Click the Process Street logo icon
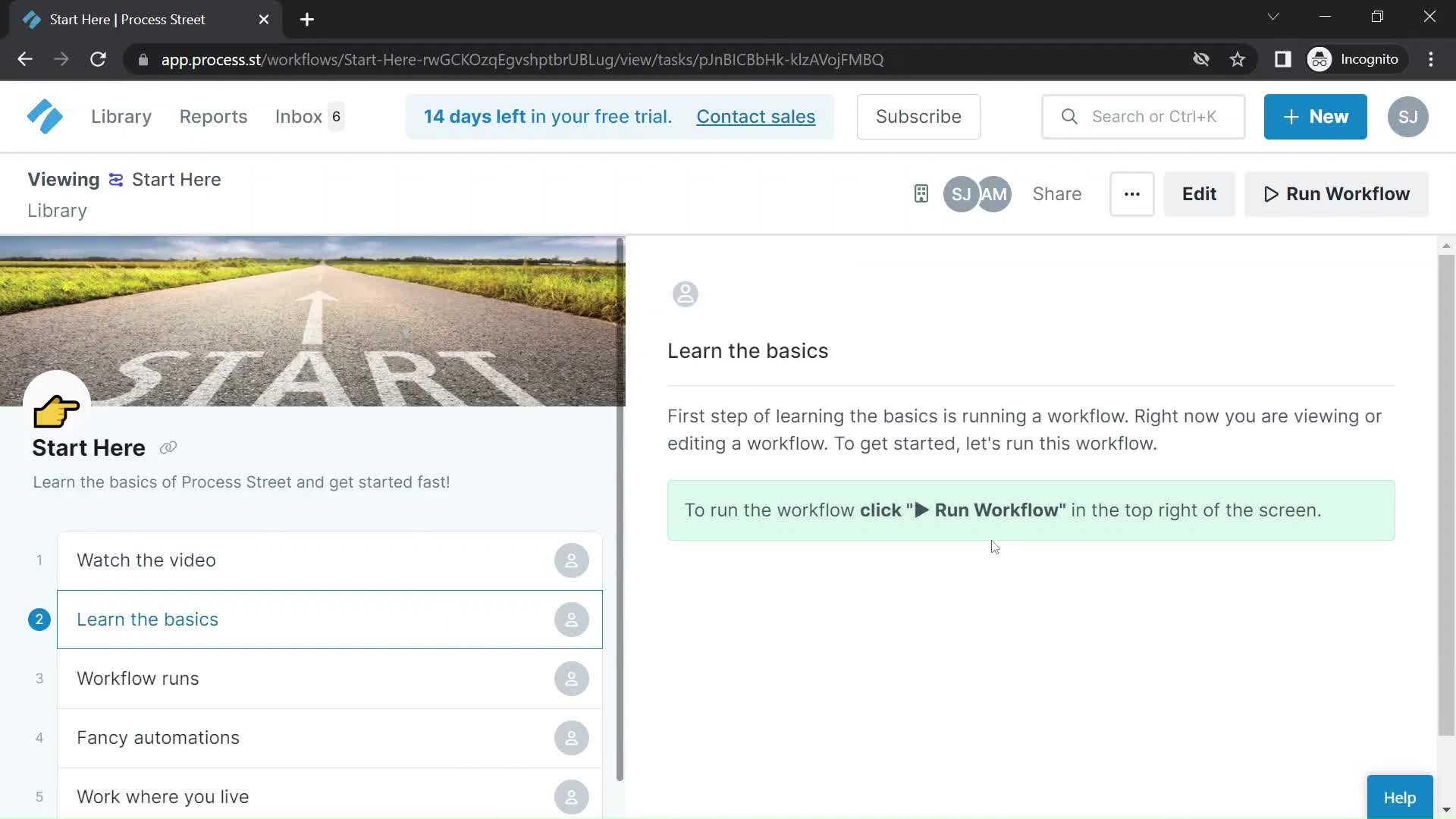1456x819 pixels. (x=43, y=116)
